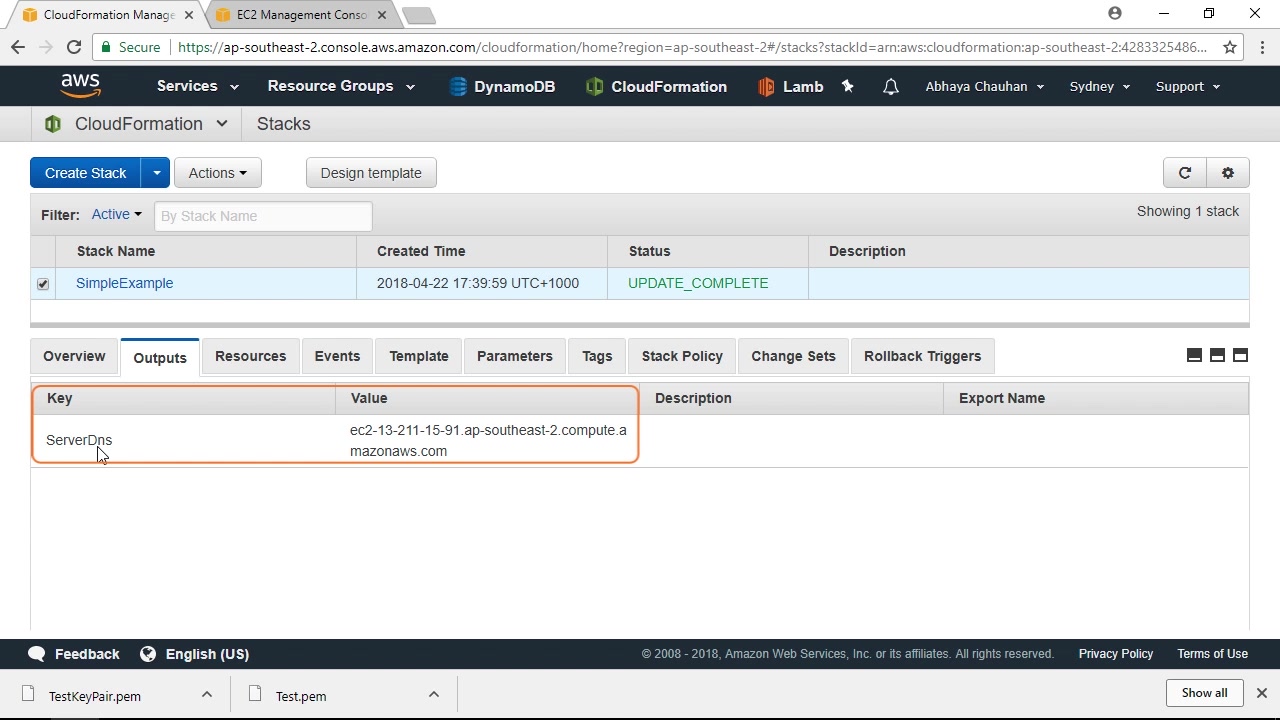Image resolution: width=1280 pixels, height=720 pixels.
Task: Click the Feedback speech bubble icon
Action: (x=37, y=654)
